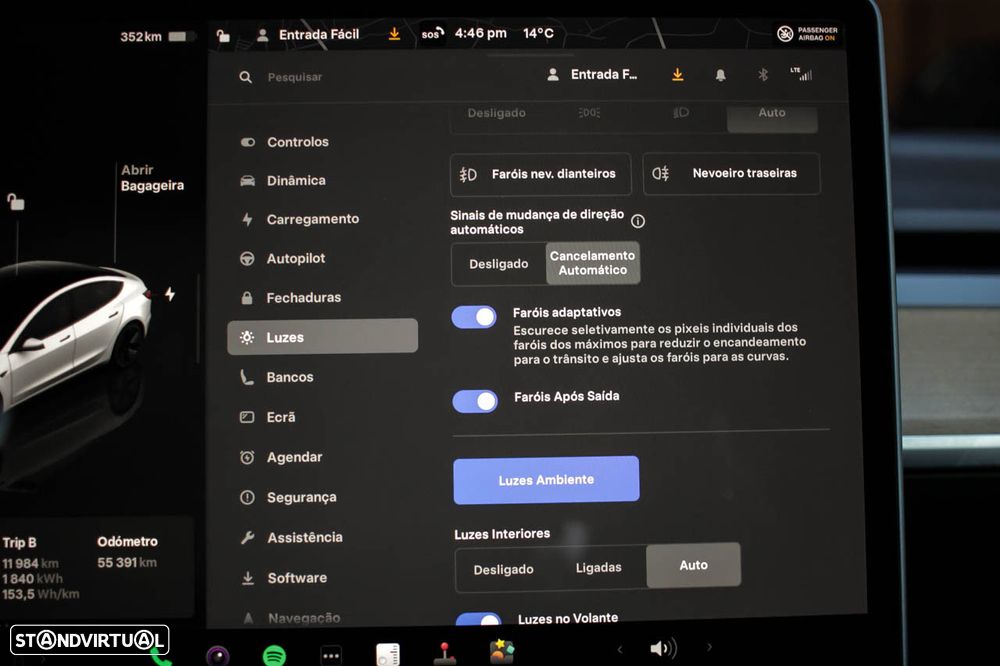The width and height of the screenshot is (1000, 666).
Task: Toggle Faróis adaptativos switch
Action: pos(474,317)
